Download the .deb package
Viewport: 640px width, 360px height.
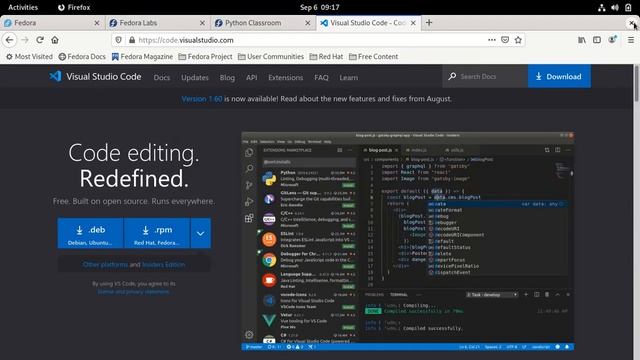(x=90, y=233)
